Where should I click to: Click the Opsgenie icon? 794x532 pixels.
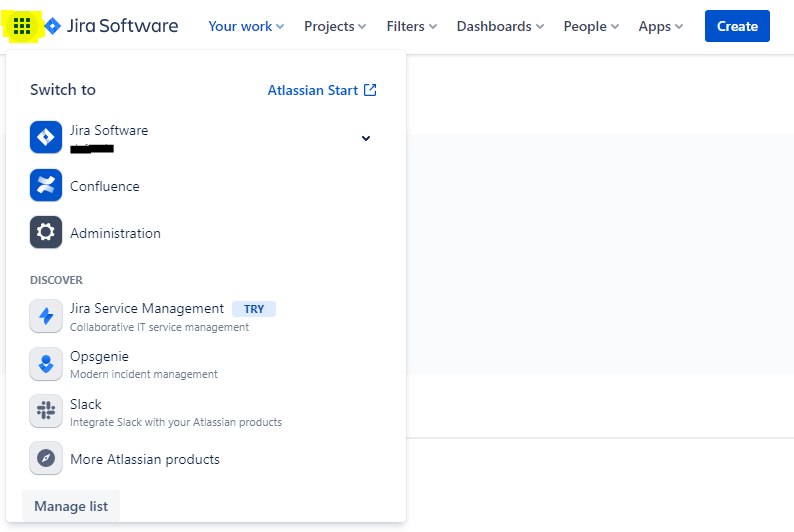tap(46, 364)
